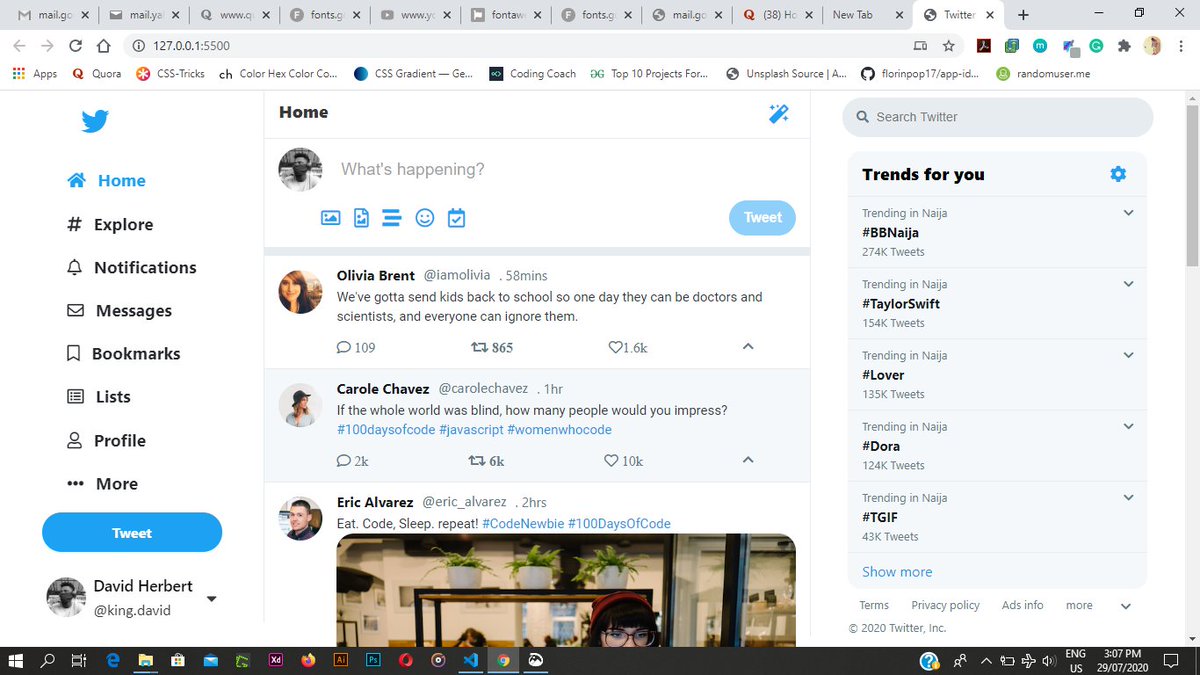Open Chrome extensions puzzle icon
1200x675 pixels.
1125,46
